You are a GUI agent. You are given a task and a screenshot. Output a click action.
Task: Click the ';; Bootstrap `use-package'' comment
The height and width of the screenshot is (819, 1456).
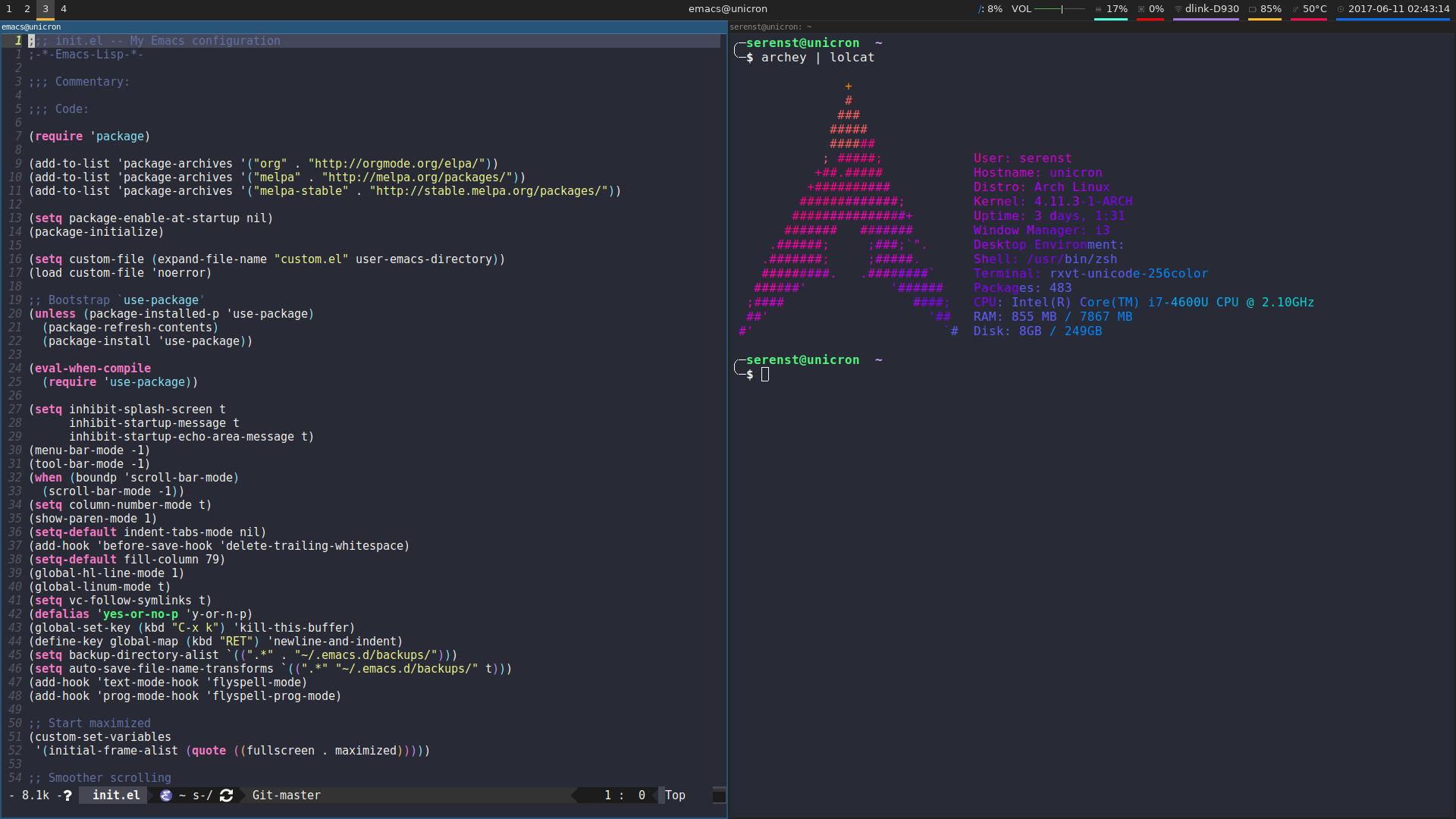click(117, 300)
